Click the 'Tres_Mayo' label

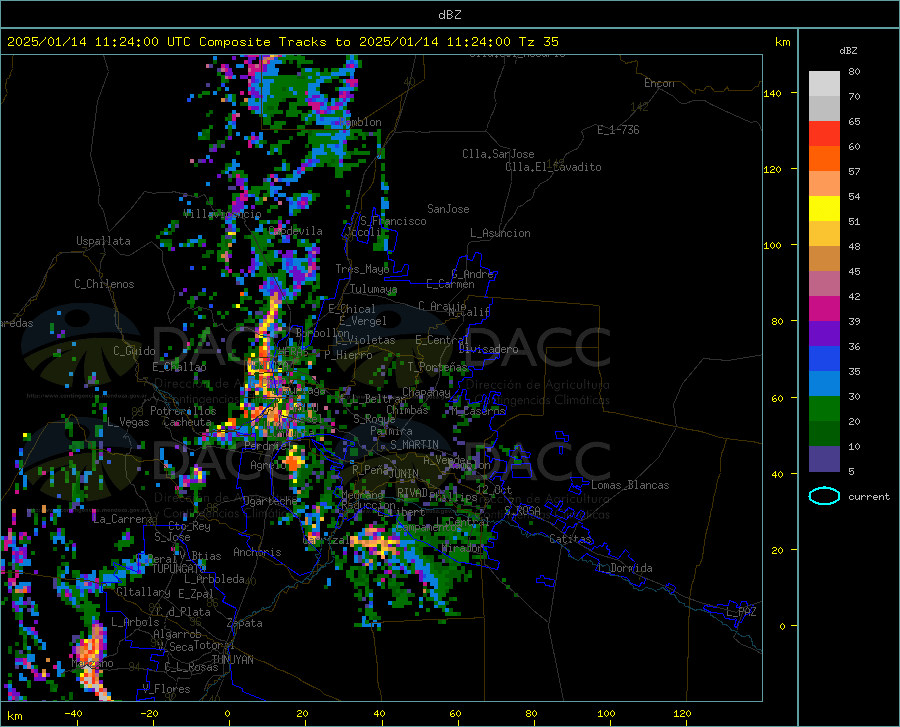point(362,269)
